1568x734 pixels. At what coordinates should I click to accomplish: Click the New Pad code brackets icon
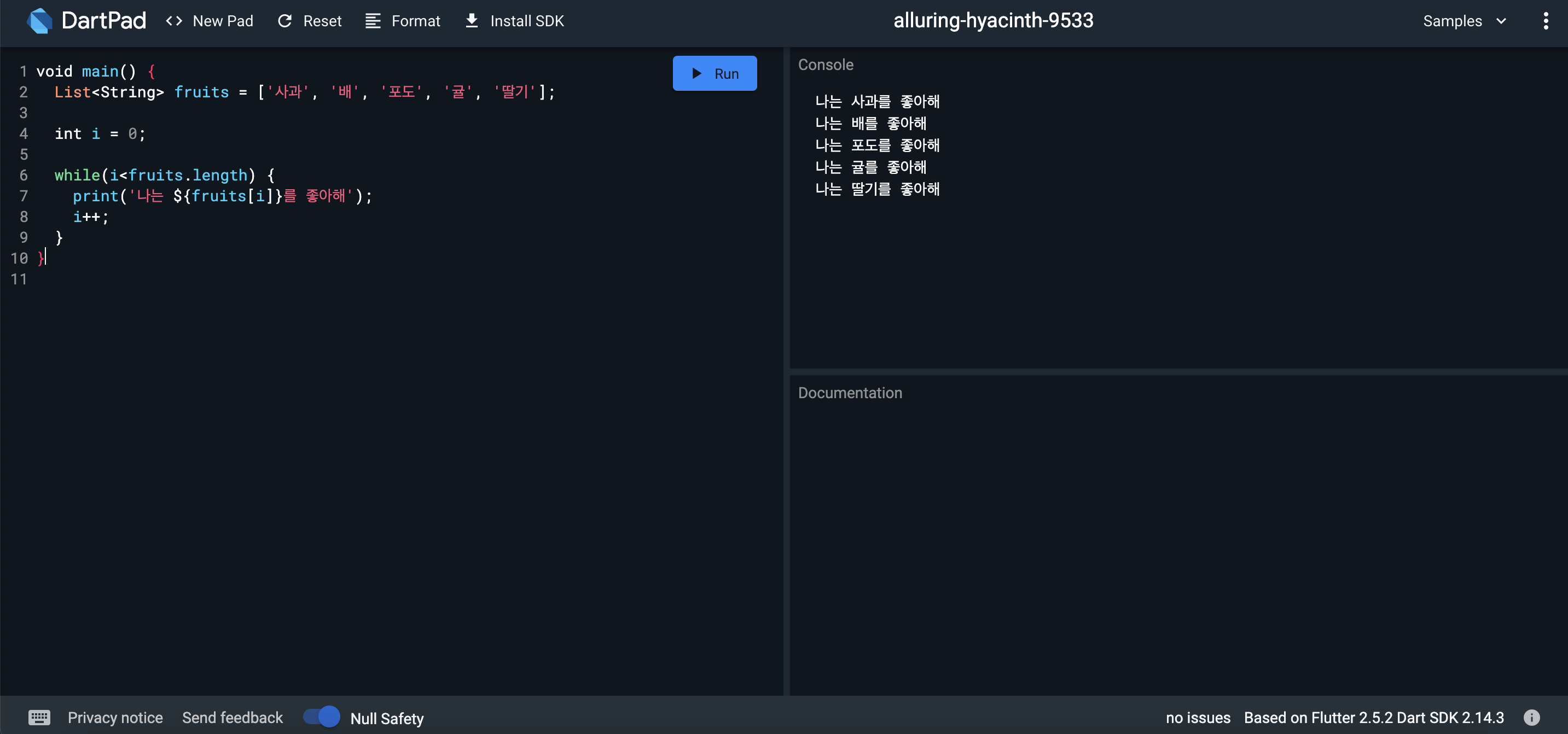(174, 21)
